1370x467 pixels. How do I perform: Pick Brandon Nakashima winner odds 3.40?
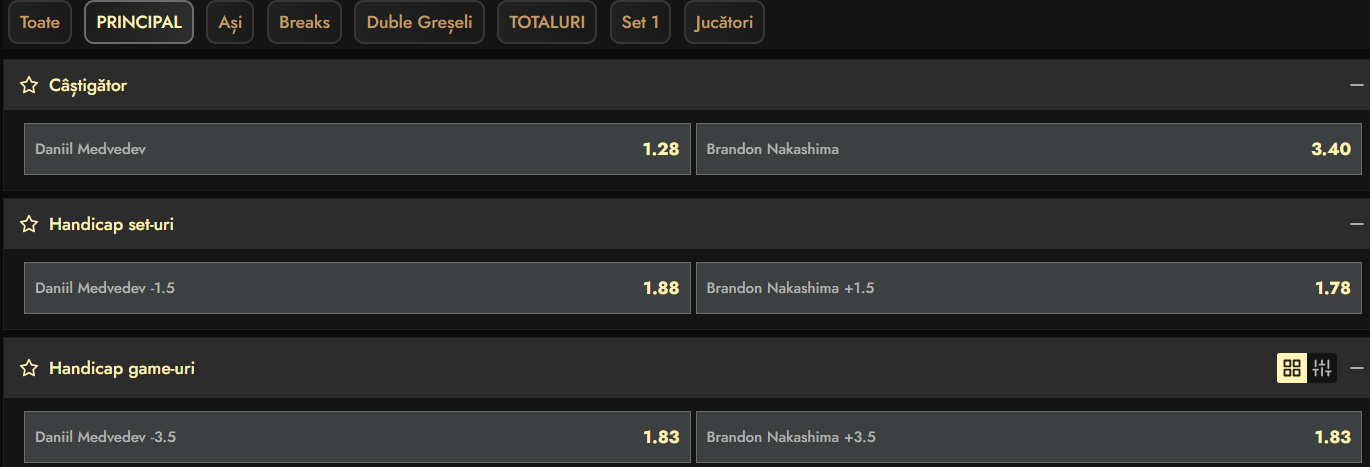(x=1028, y=149)
